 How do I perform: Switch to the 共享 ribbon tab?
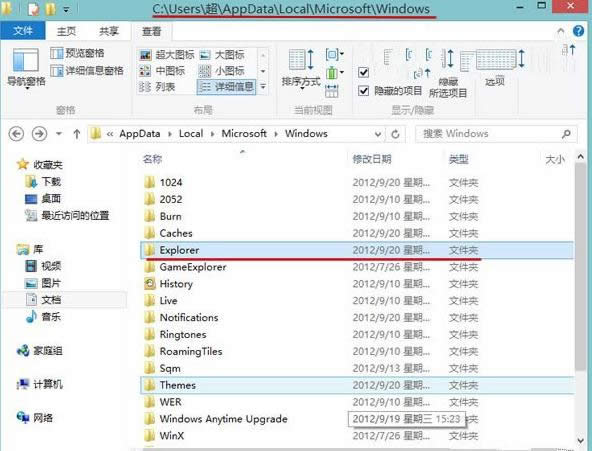point(109,31)
